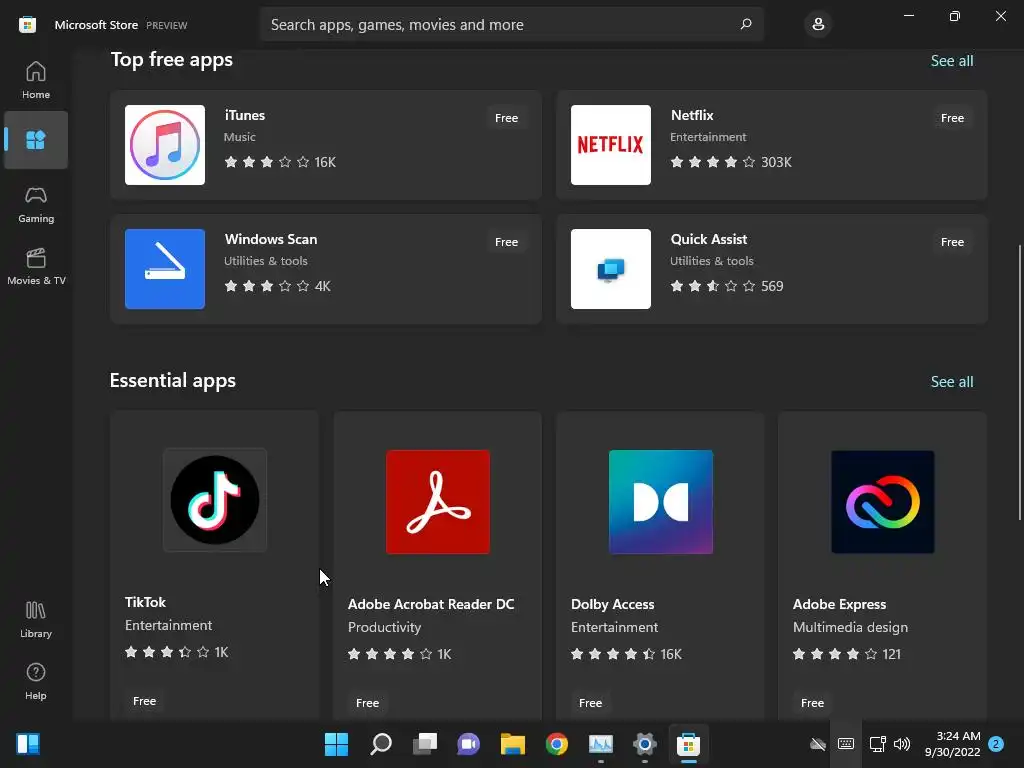Click the Windows Scan title text
The image size is (1024, 768).
[271, 239]
